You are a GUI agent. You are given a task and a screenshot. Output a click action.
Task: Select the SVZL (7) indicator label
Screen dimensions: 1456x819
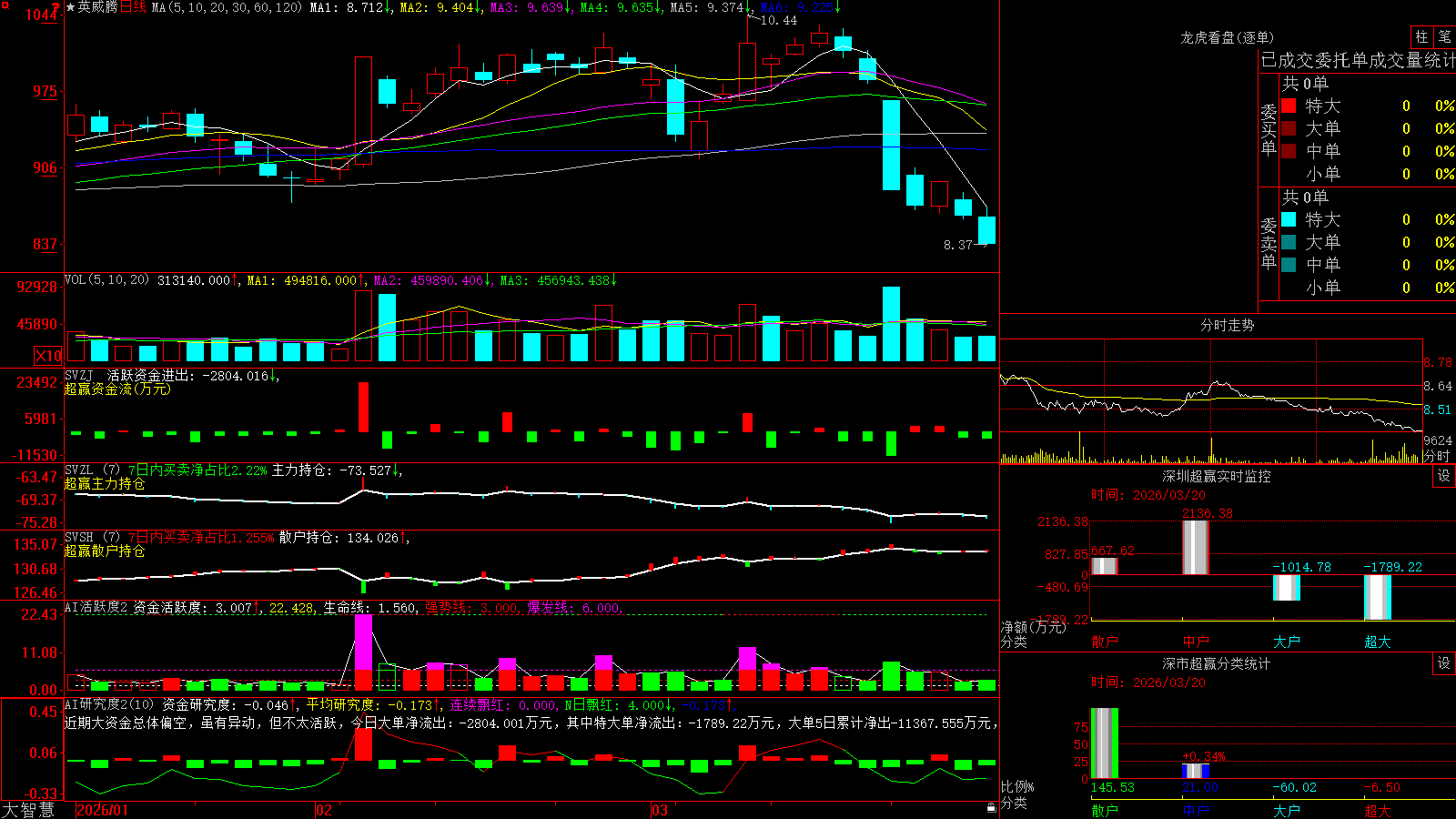[x=92, y=470]
